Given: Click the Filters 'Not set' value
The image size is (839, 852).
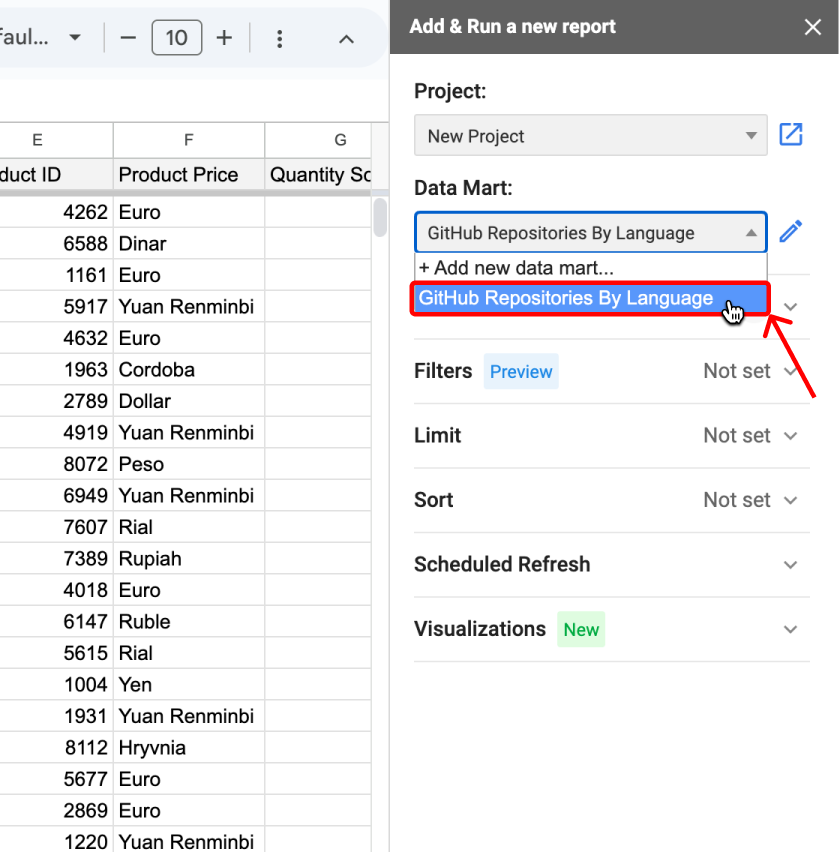Looking at the screenshot, I should 737,372.
